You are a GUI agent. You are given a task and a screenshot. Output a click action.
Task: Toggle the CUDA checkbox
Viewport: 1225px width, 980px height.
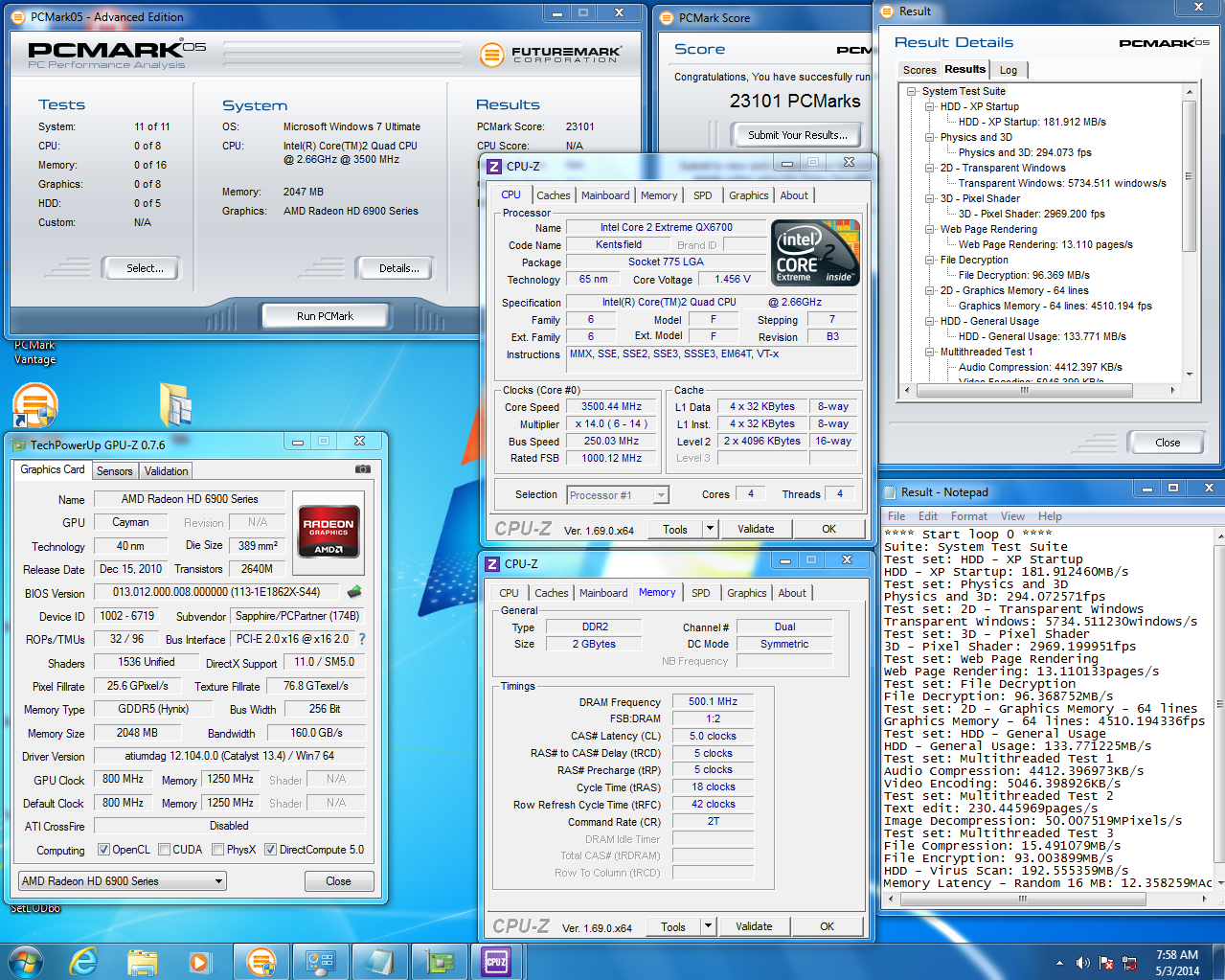point(165,850)
